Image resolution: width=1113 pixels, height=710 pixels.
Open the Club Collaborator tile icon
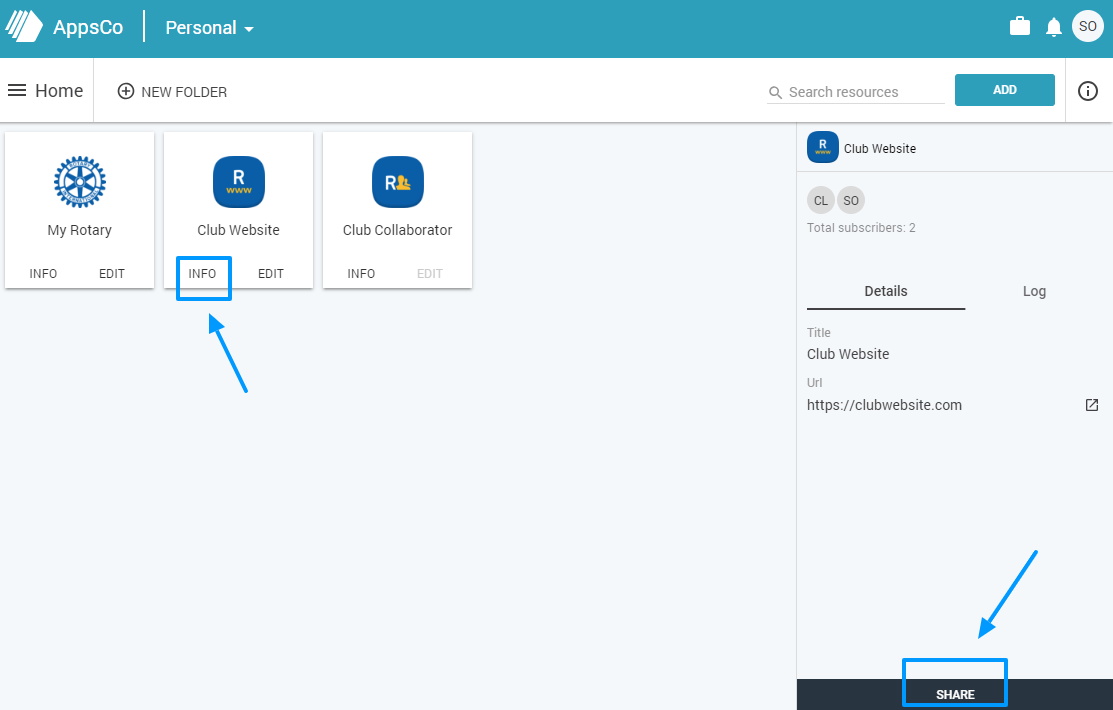398,182
